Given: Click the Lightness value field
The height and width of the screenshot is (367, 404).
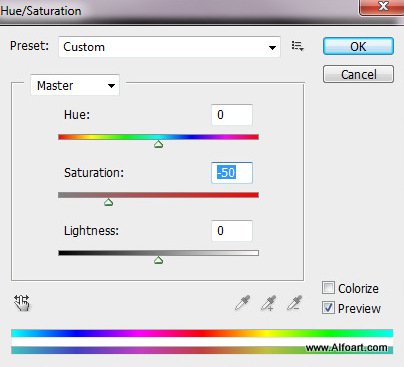Looking at the screenshot, I should tap(232, 231).
